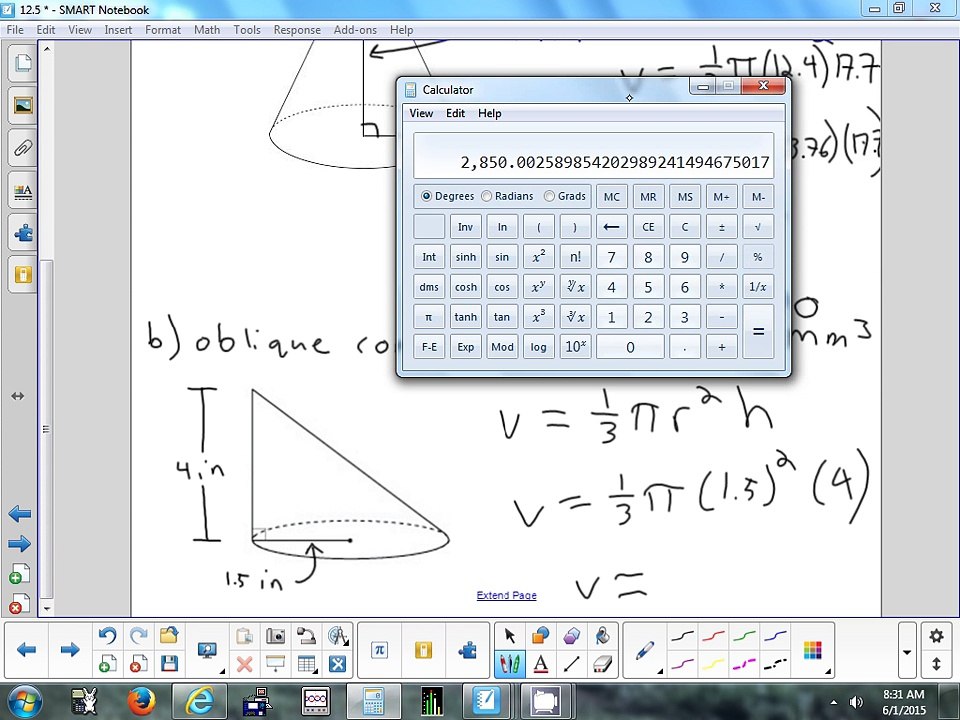960x720 pixels.
Task: Open the yellow SMART Response sidebar tab
Action: click(23, 275)
